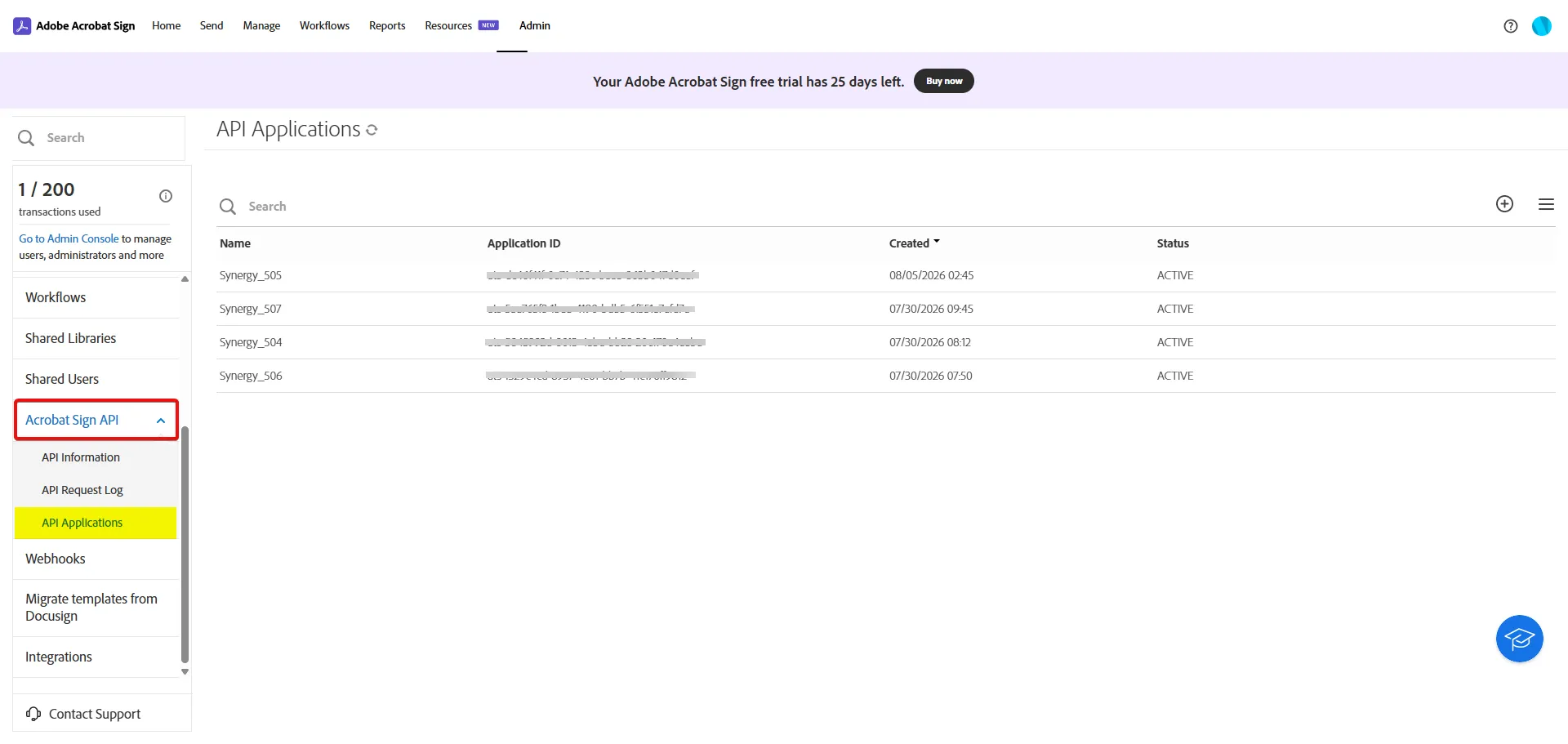Open the Reports tab
Image resolution: width=1568 pixels, height=744 pixels.
[387, 26]
